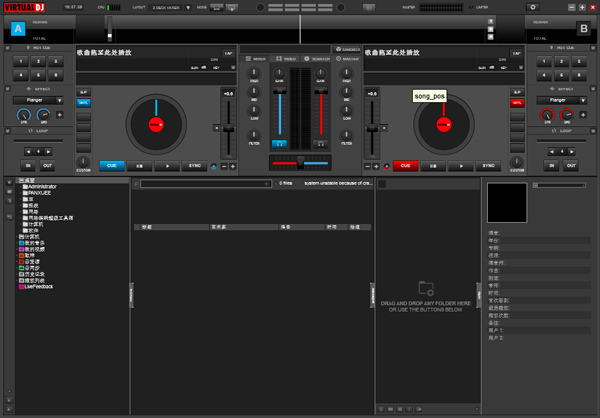The height and width of the screenshot is (418, 600).
Task: Switch to the VIDEO mixer tab
Action: click(x=287, y=59)
